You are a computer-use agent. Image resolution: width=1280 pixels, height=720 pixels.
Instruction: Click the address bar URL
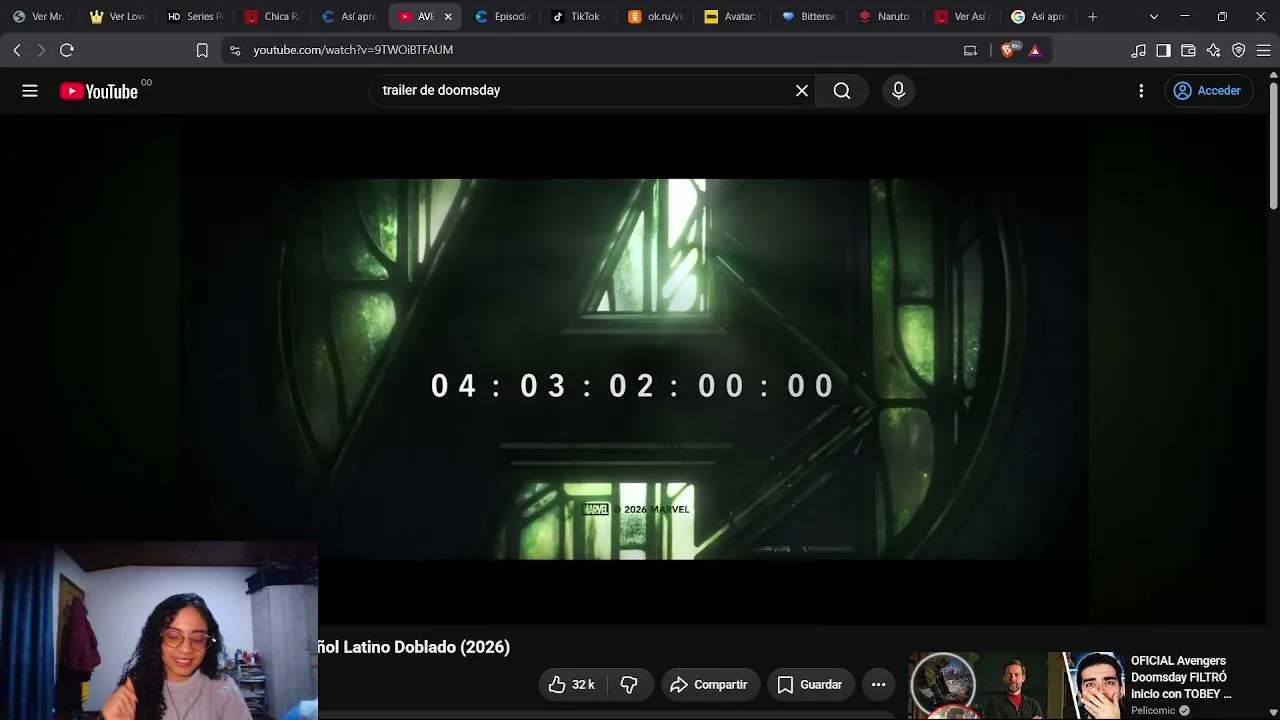pyautogui.click(x=353, y=50)
